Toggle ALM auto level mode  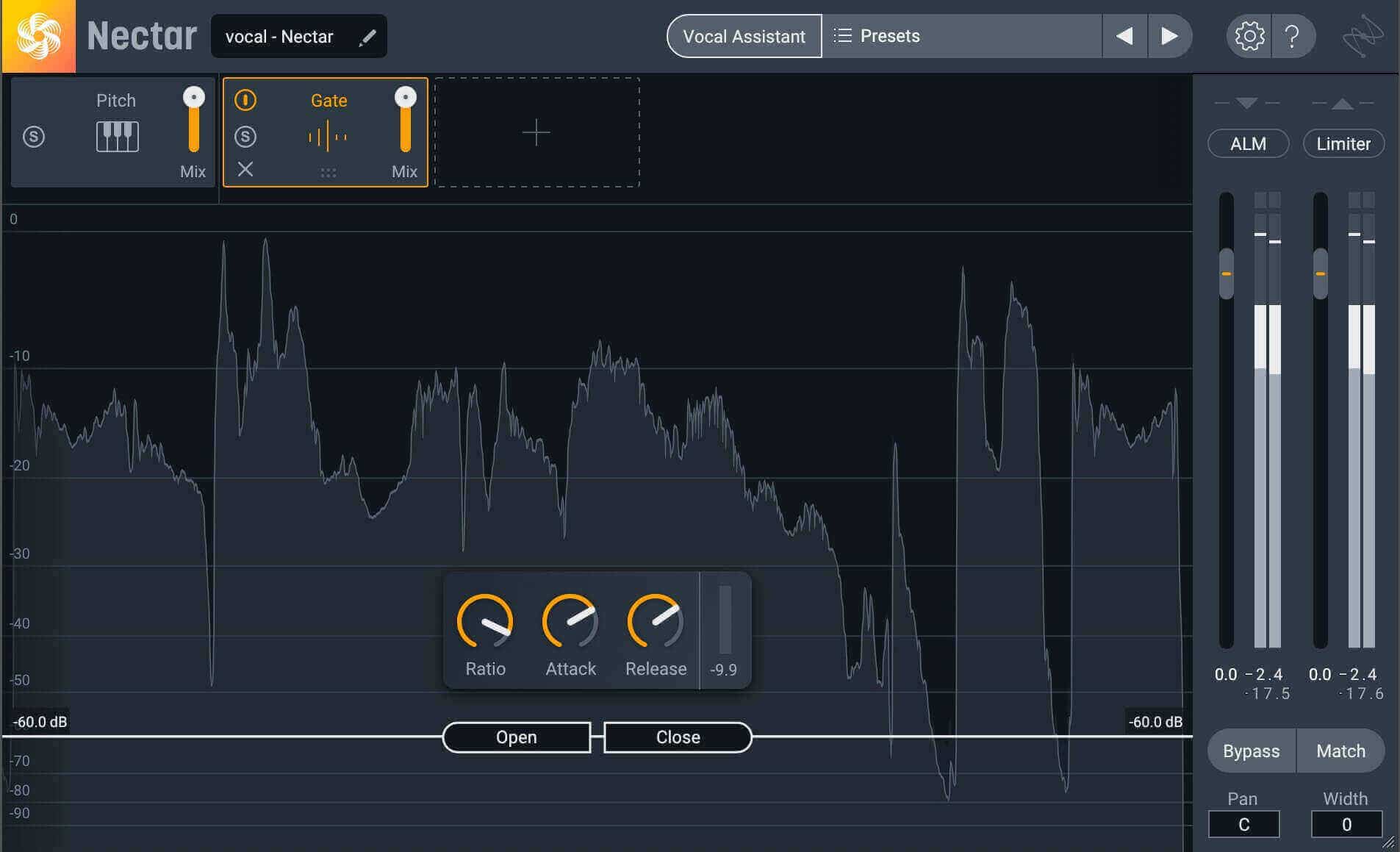click(1248, 143)
